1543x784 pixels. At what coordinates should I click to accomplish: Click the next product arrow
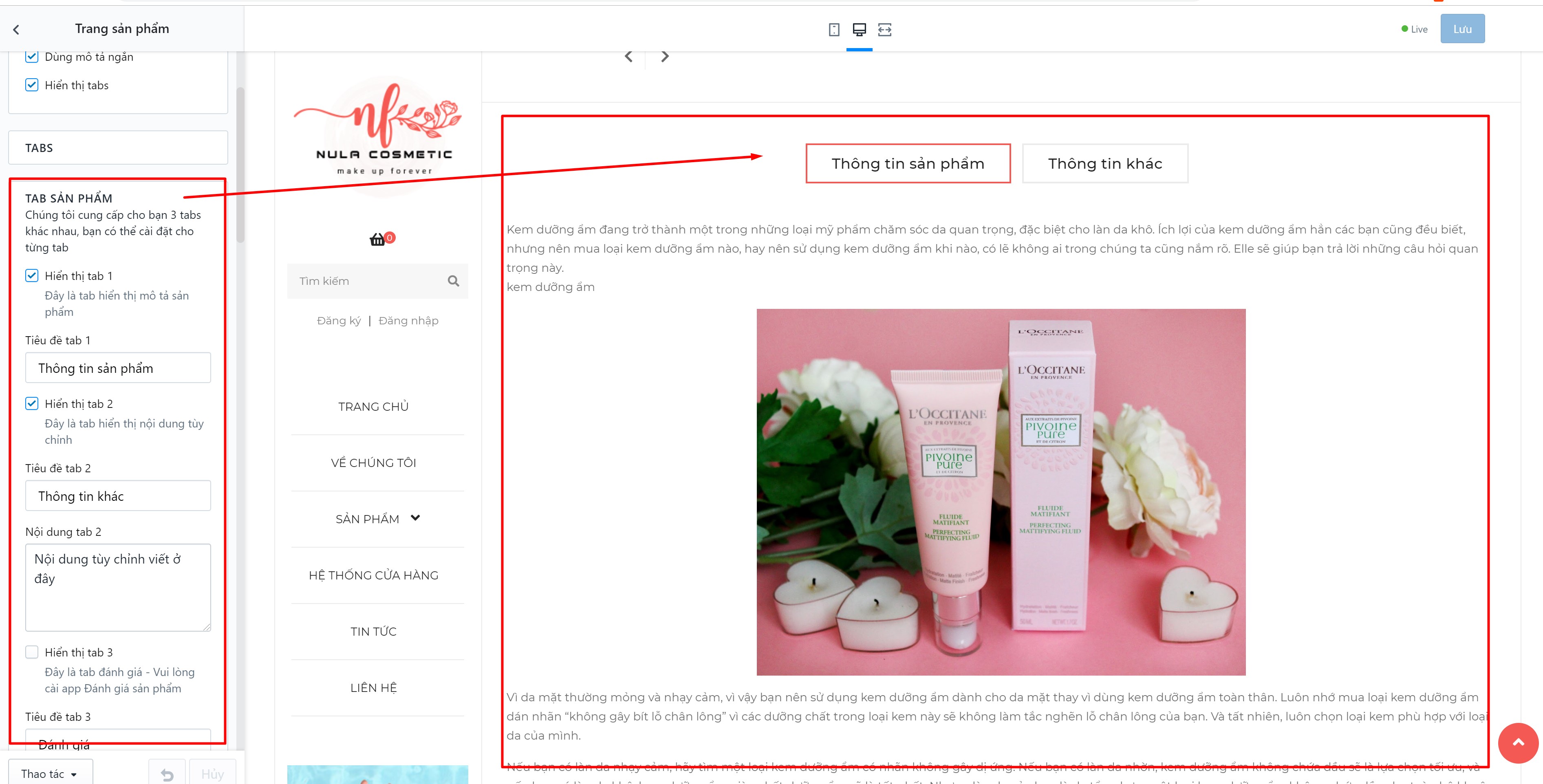click(x=665, y=56)
